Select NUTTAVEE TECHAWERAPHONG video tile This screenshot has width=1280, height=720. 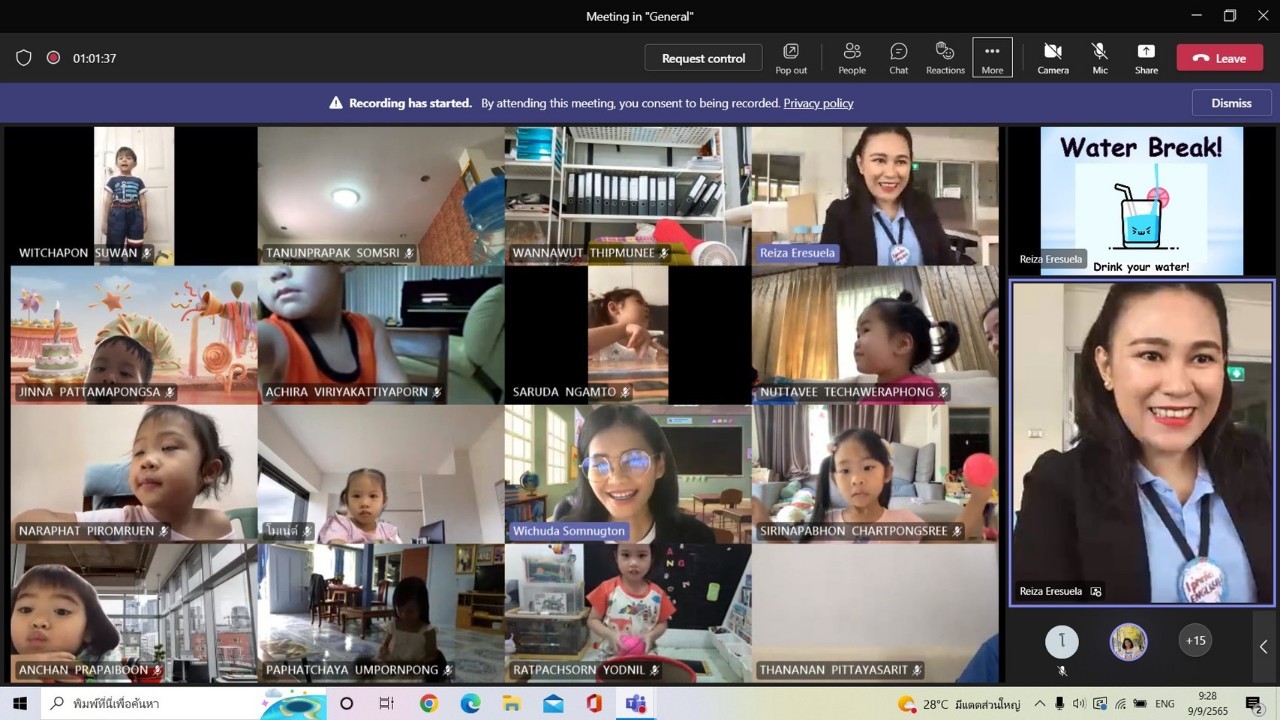(x=875, y=334)
